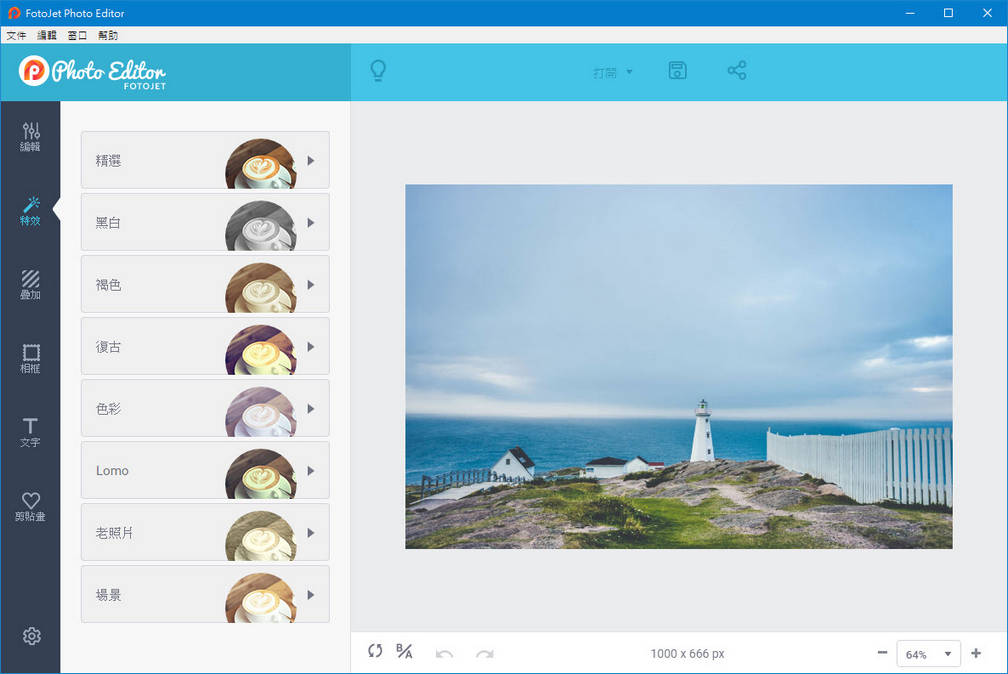Click the settings gear at bottom left
Screen dimensions: 1008x674
[31, 636]
